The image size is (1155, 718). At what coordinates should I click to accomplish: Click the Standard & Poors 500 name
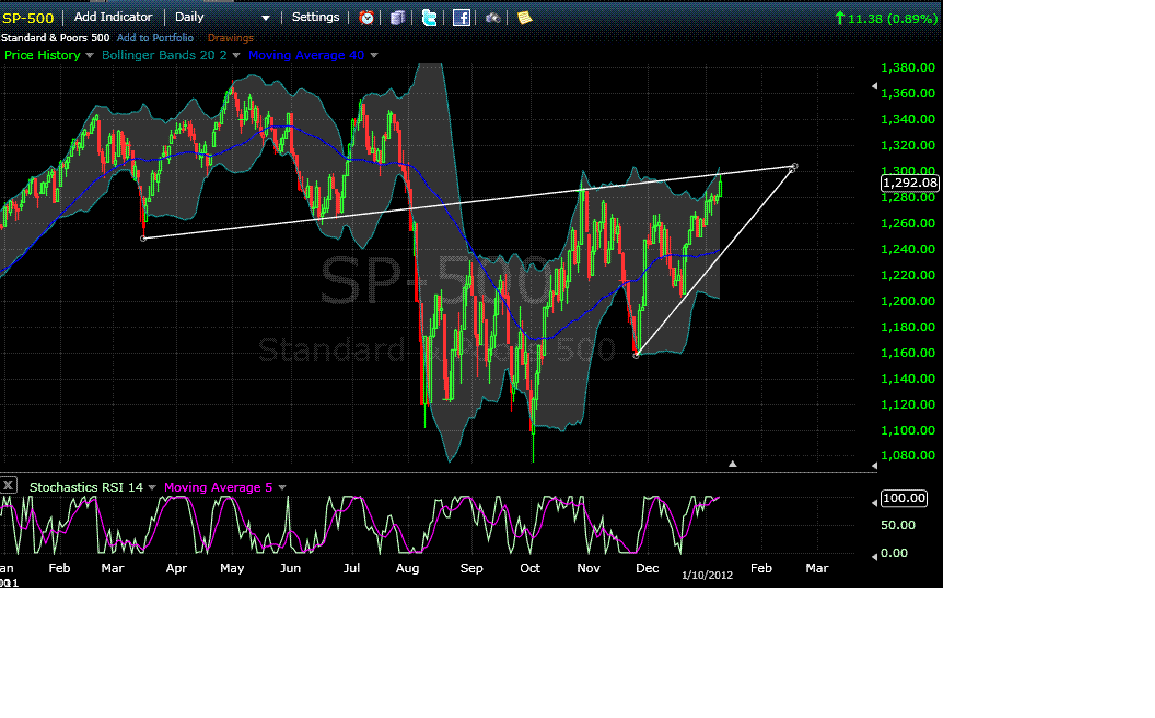tap(55, 38)
